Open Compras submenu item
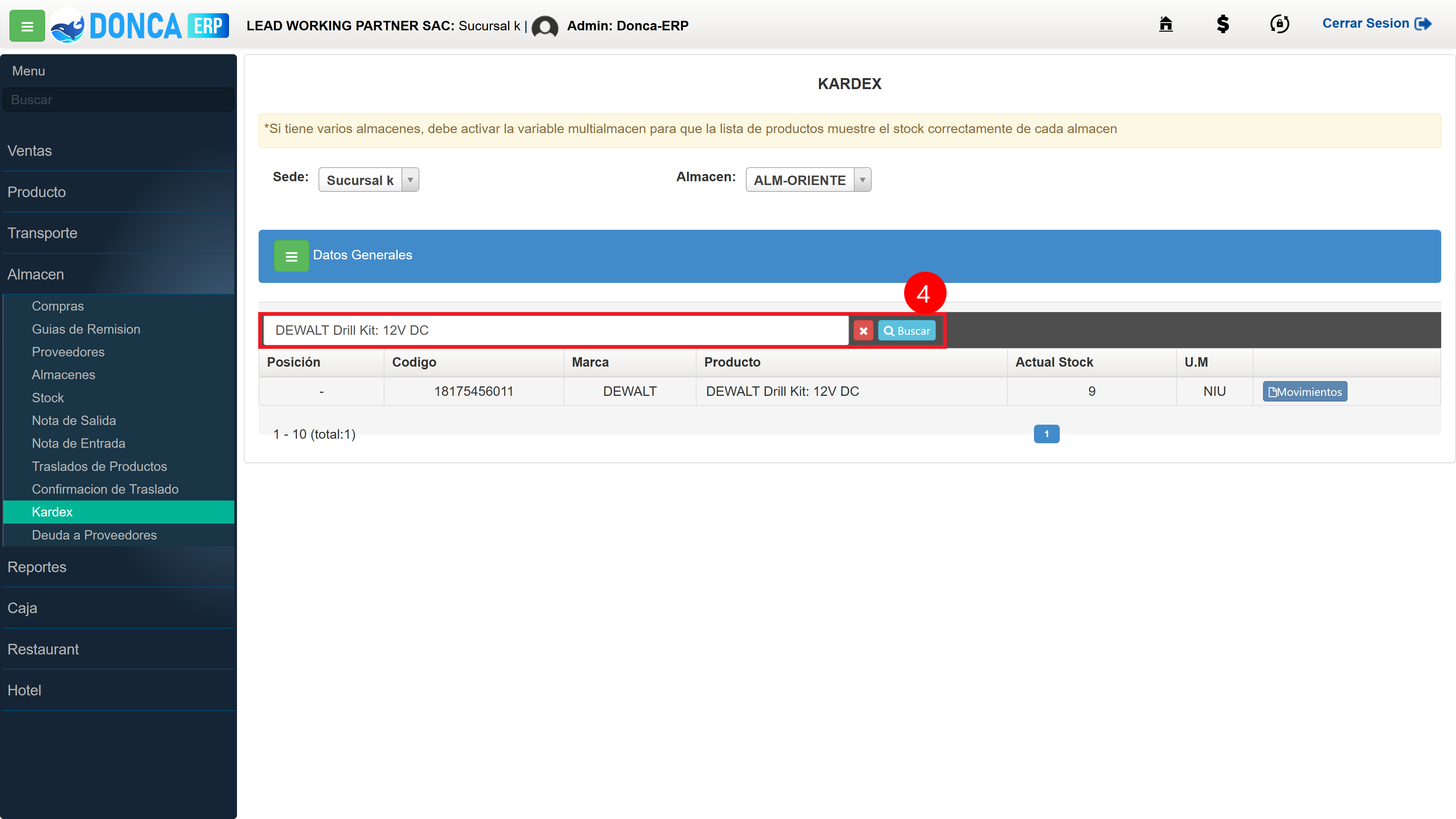The width and height of the screenshot is (1456, 819). point(119,306)
